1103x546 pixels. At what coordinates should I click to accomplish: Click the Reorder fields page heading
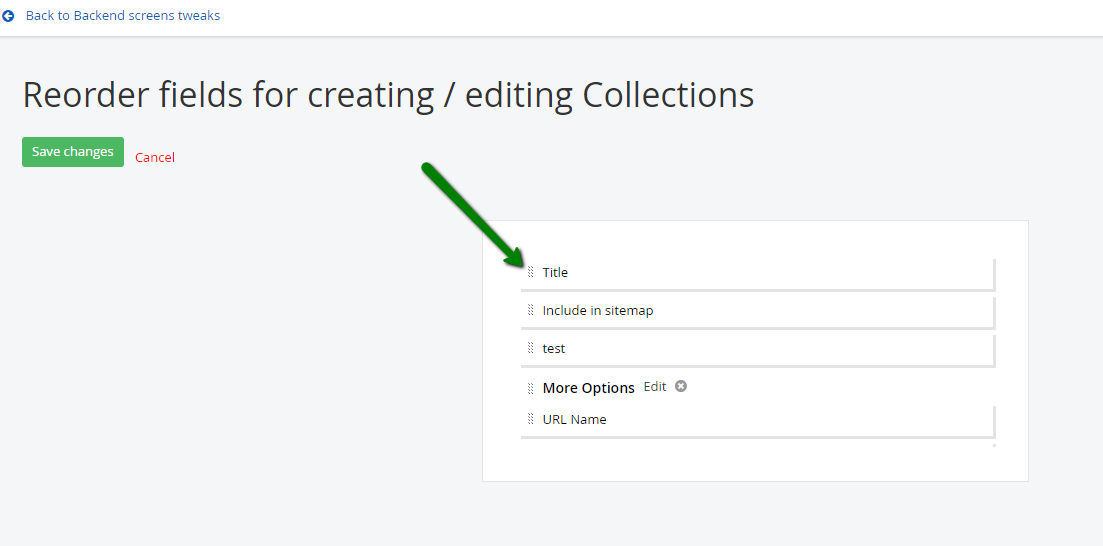[388, 95]
